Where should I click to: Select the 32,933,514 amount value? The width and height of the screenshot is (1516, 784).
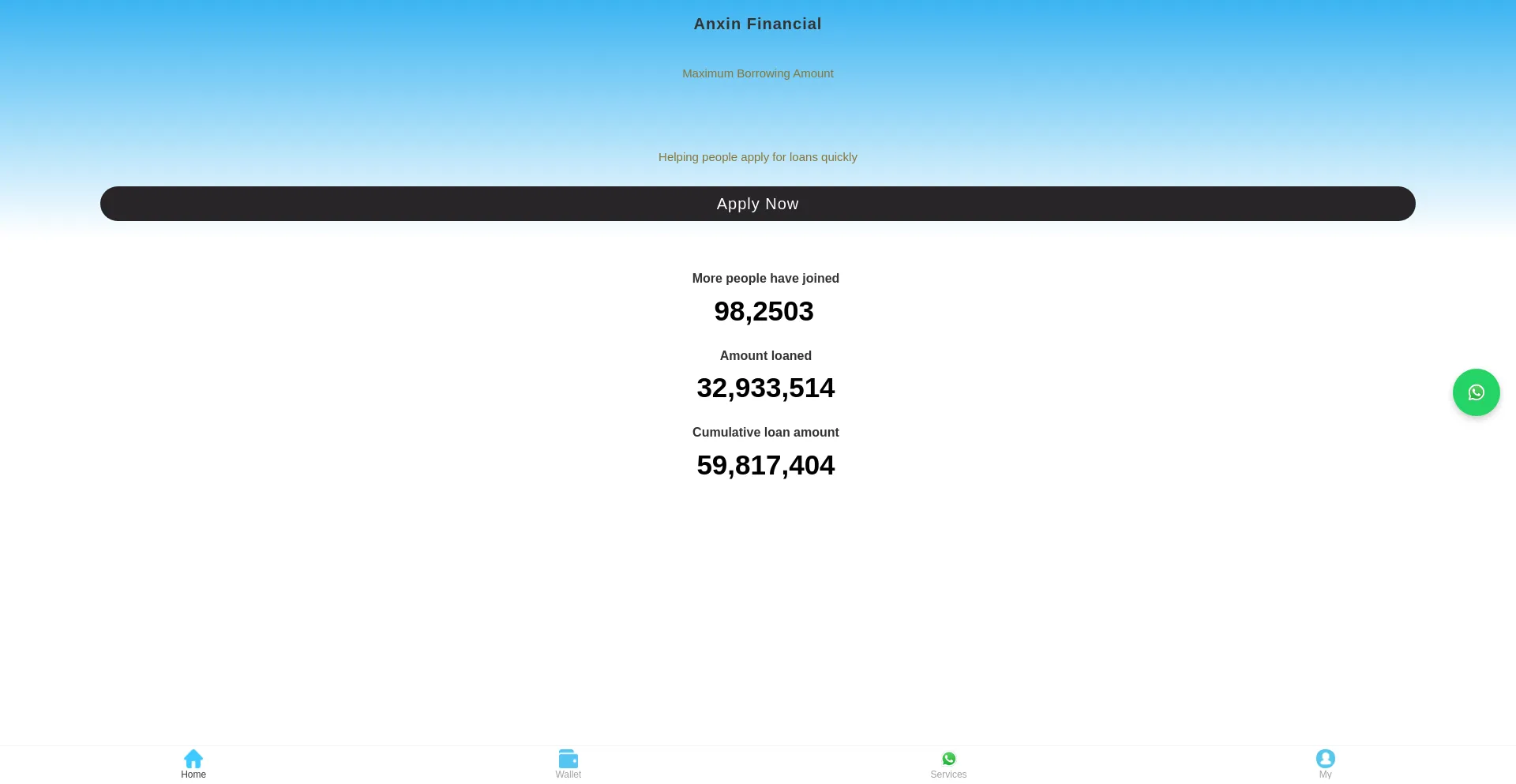coord(765,388)
